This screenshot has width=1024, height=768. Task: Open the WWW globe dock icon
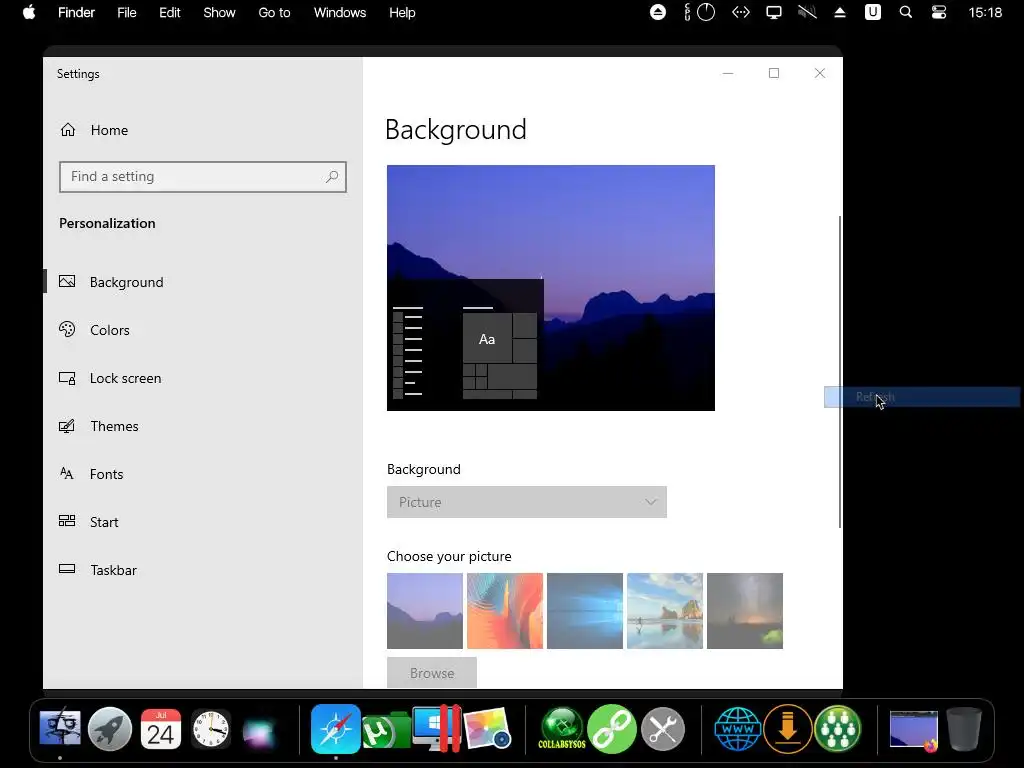(738, 729)
